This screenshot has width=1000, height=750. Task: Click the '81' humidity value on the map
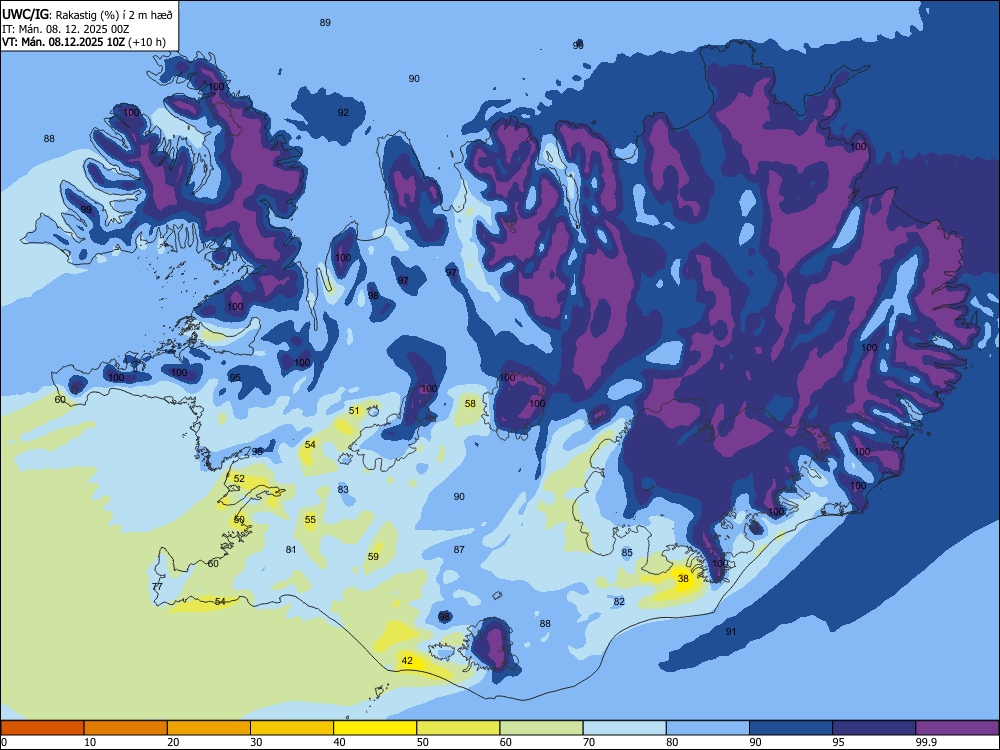291,549
